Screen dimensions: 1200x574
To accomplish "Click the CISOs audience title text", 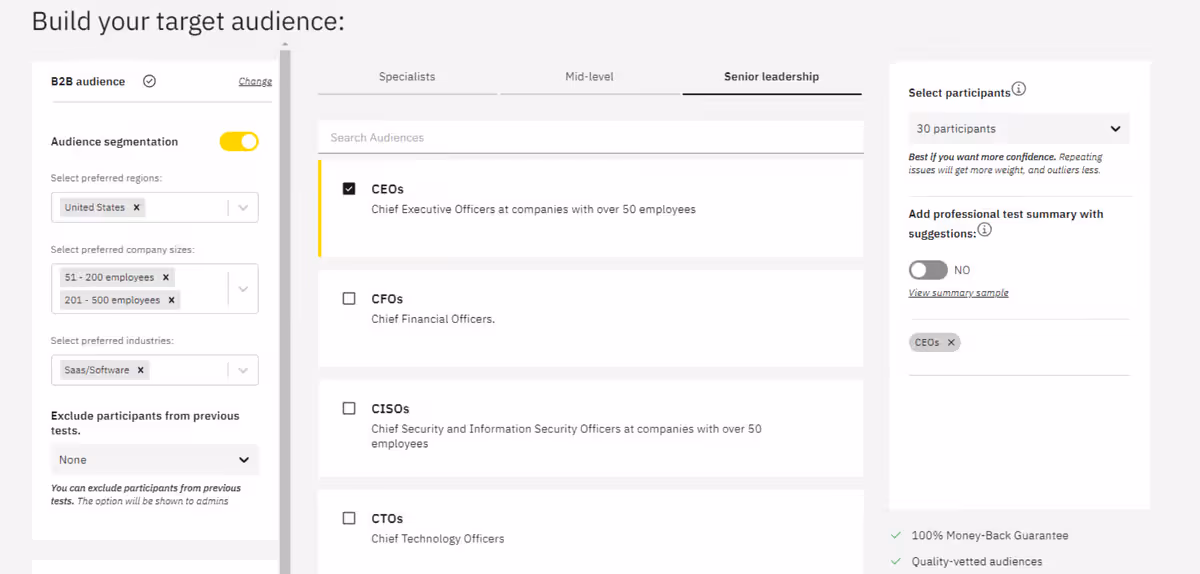I will point(390,409).
